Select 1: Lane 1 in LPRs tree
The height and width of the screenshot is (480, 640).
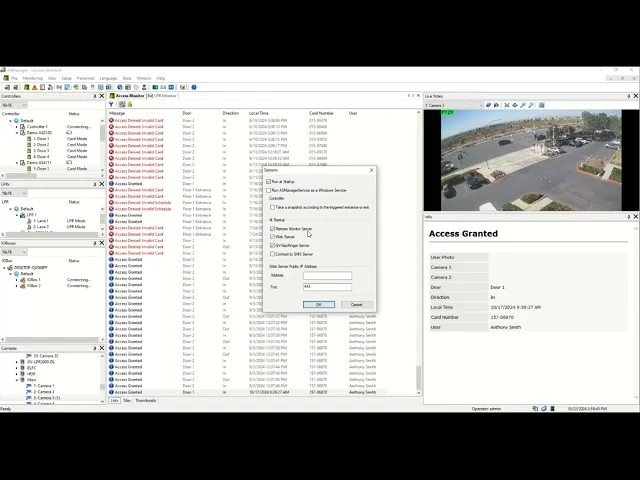[40, 221]
